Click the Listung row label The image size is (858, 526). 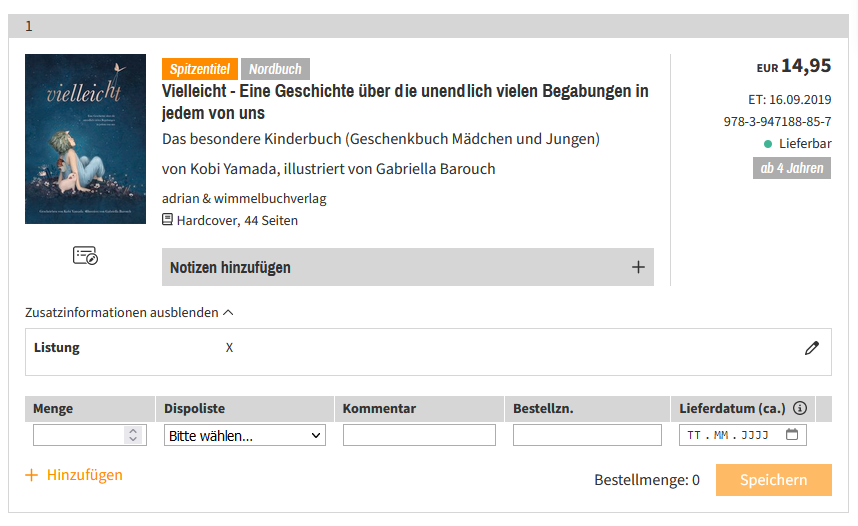(57, 348)
